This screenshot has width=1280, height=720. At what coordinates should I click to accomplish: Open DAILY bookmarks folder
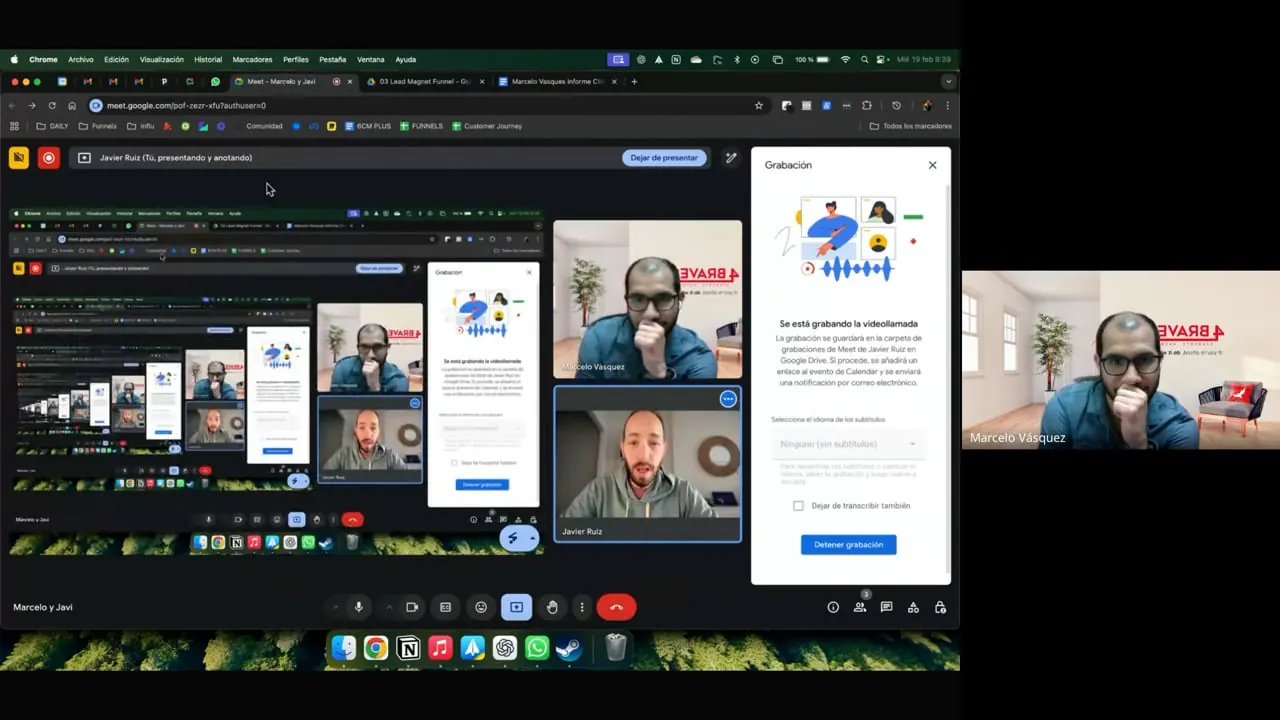[x=52, y=126]
